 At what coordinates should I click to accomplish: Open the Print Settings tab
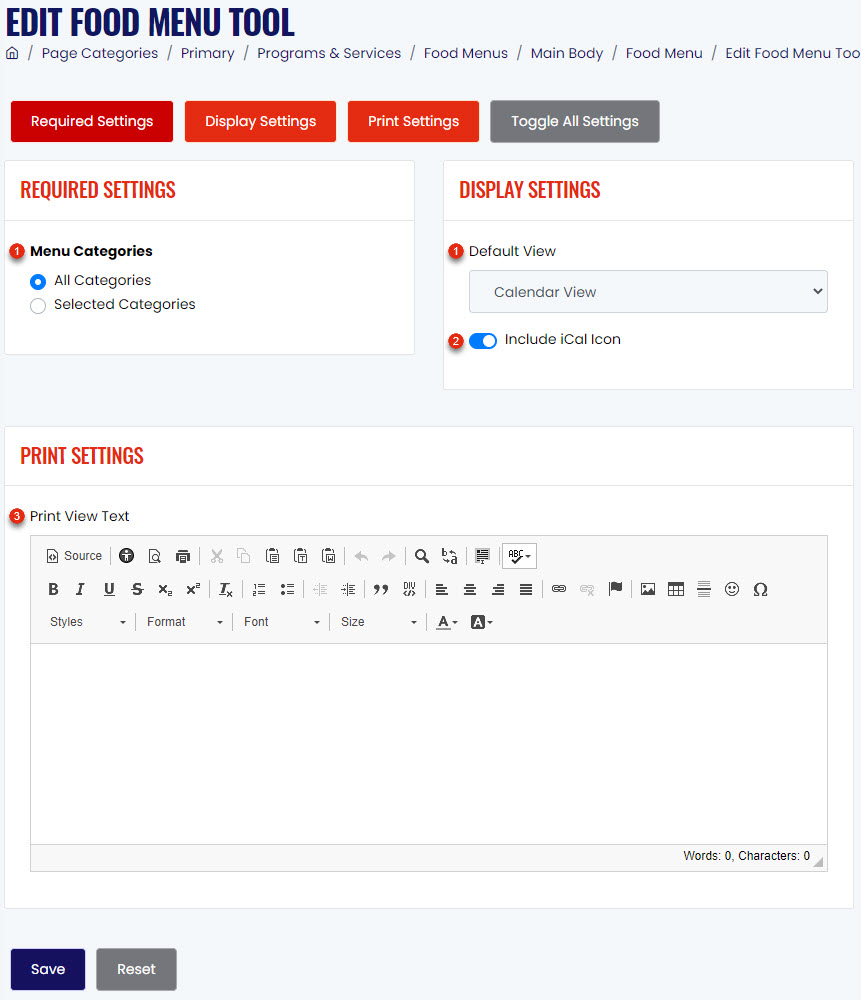click(x=413, y=121)
